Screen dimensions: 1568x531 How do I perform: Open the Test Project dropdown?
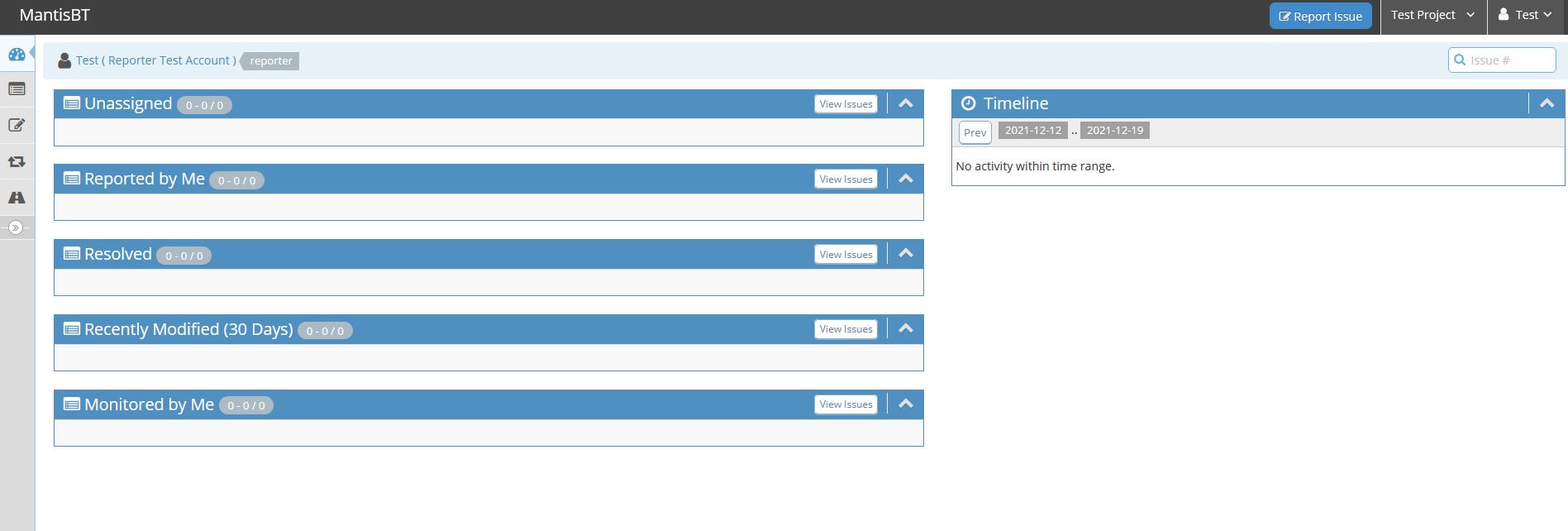click(x=1432, y=16)
